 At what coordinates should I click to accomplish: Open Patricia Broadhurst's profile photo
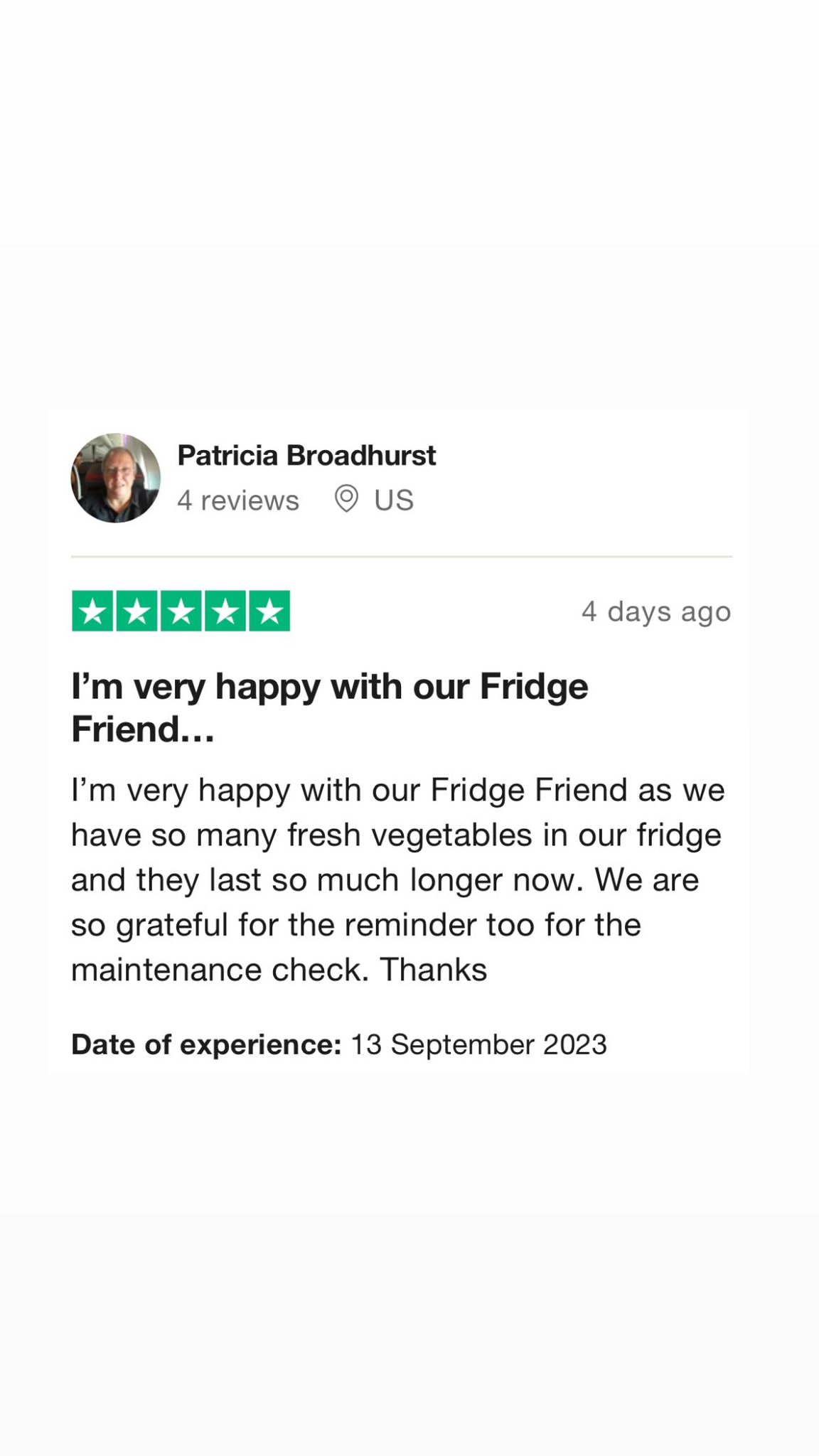click(x=115, y=478)
